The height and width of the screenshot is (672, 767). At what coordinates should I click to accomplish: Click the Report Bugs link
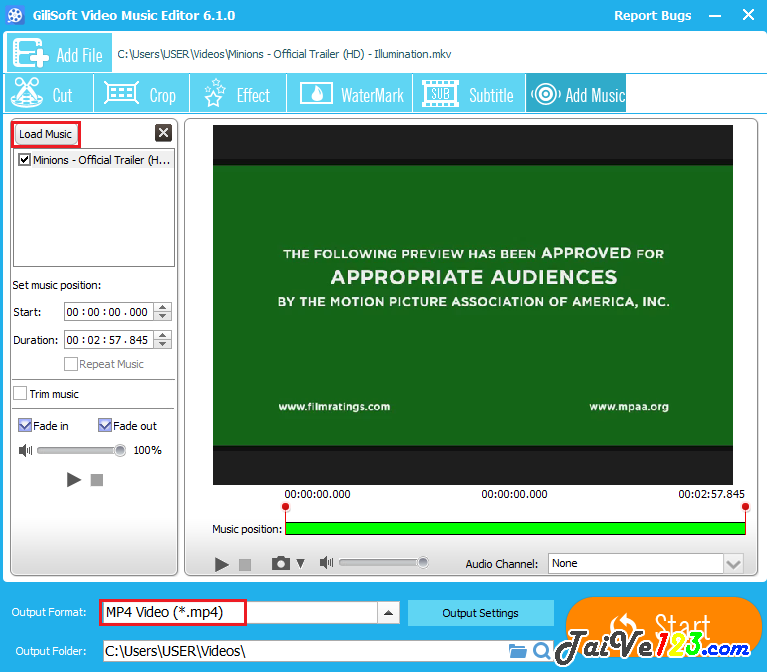pos(653,15)
